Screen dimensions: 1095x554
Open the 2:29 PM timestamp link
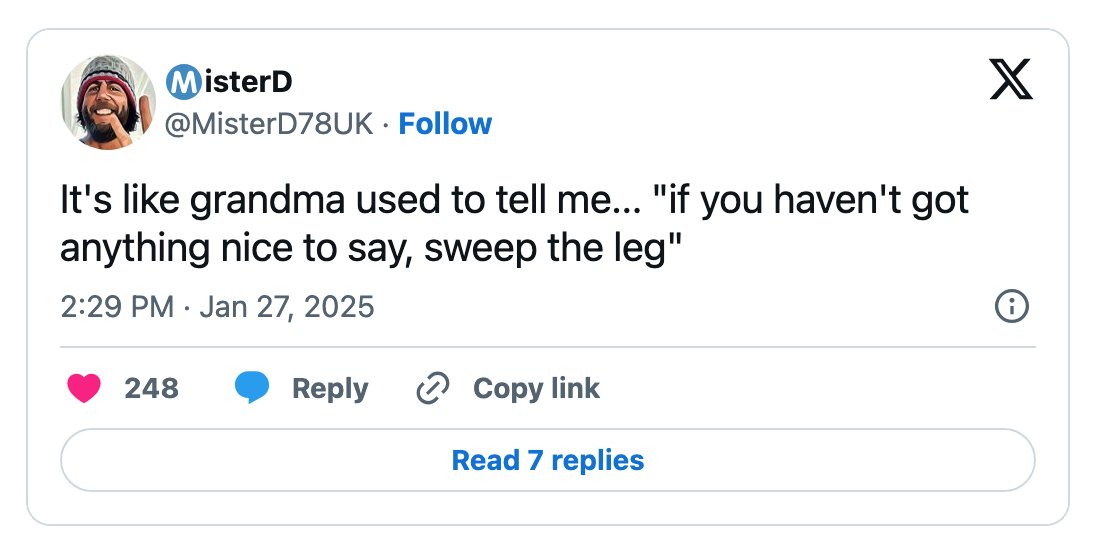point(117,307)
